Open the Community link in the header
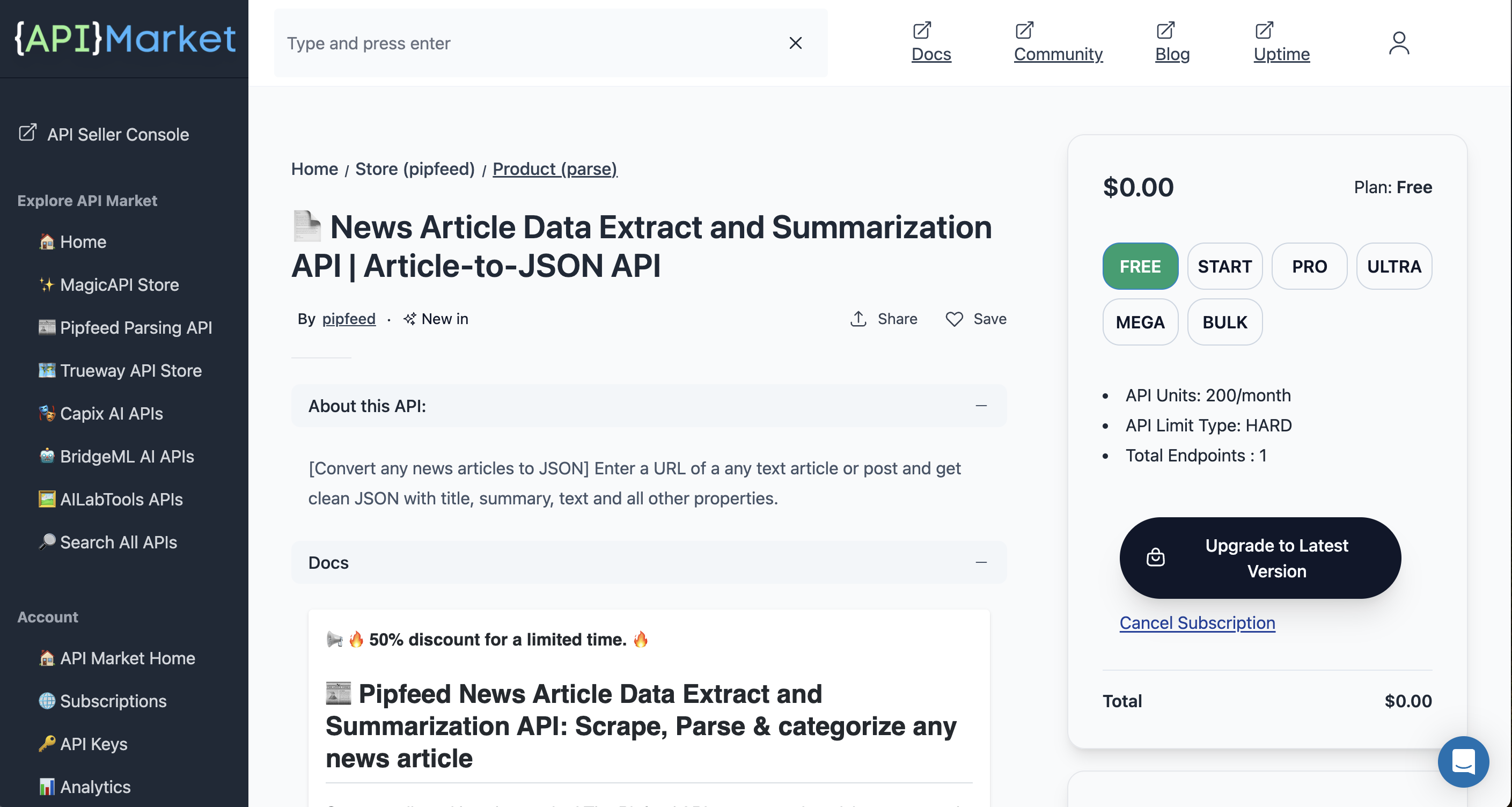This screenshot has width=1512, height=807. point(1058,54)
